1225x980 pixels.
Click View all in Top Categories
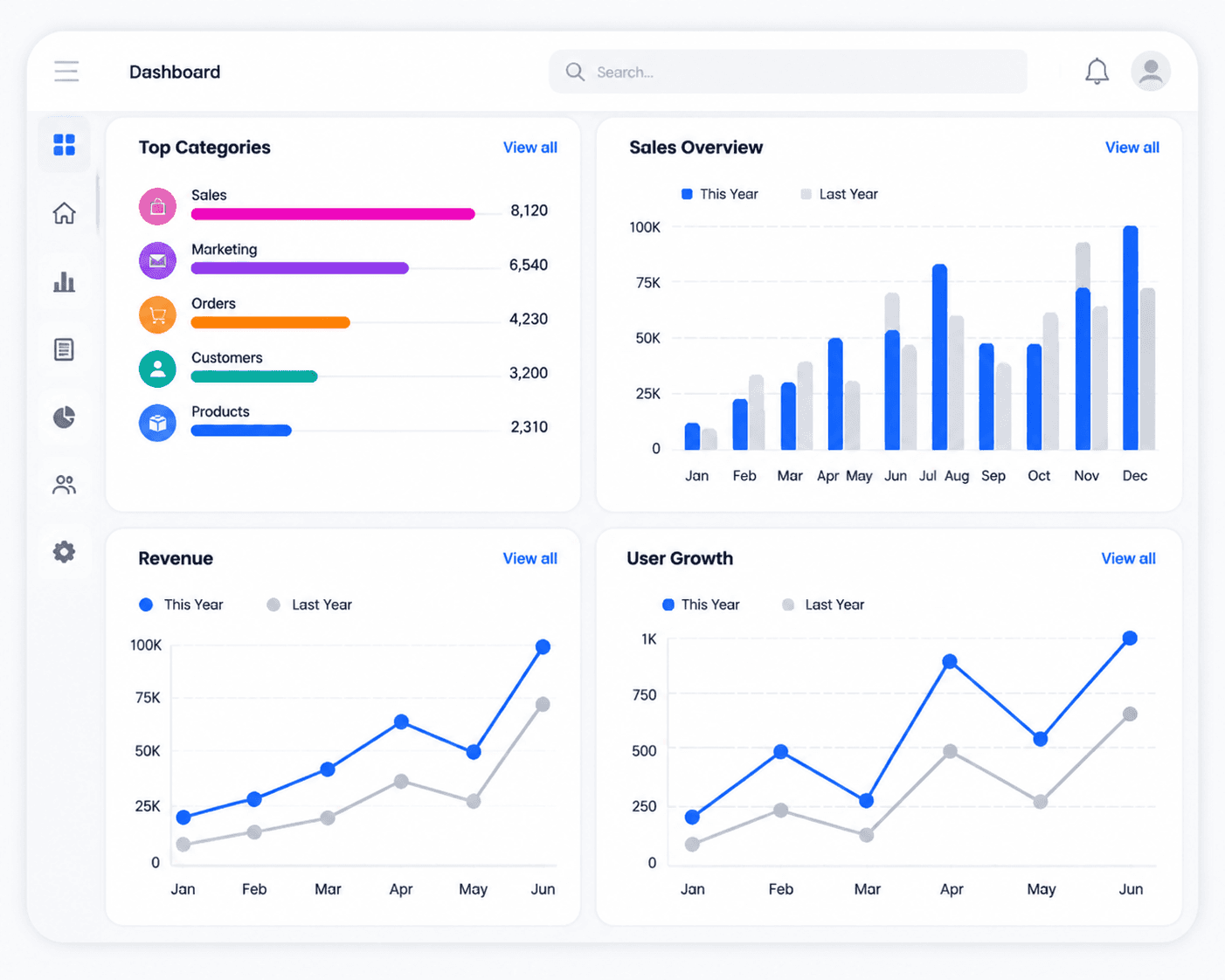point(530,148)
